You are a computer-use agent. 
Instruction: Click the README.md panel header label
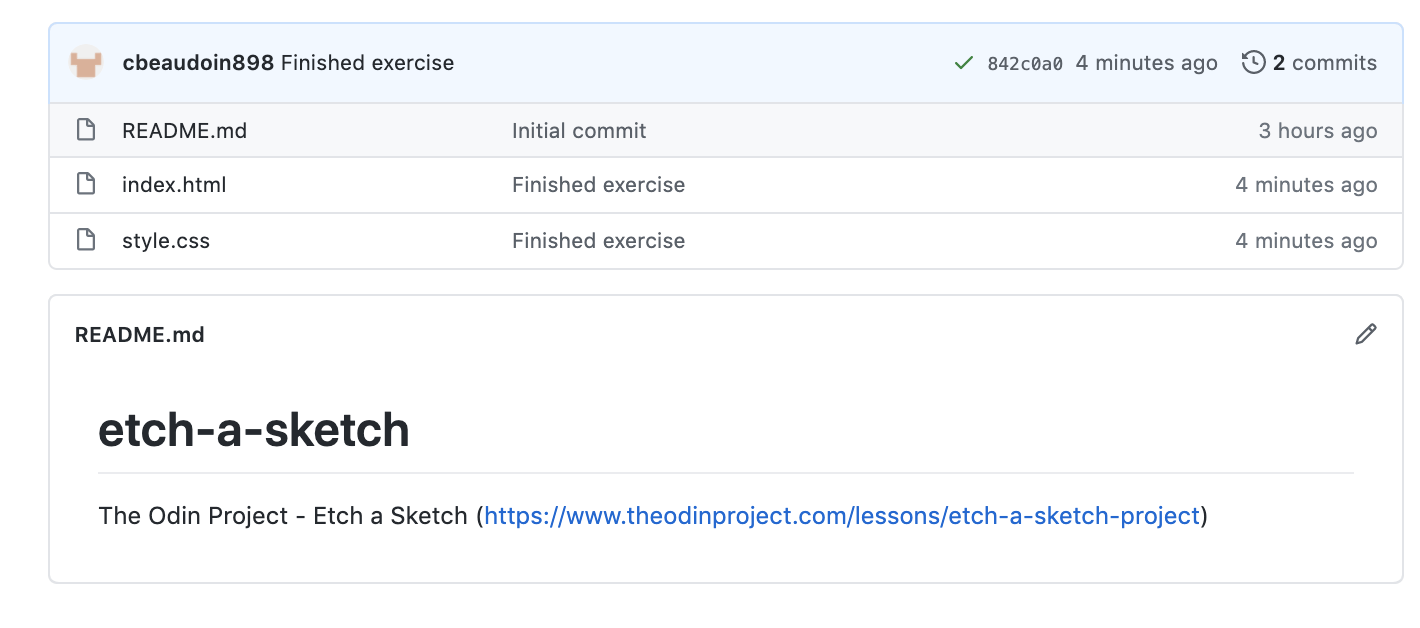[x=140, y=335]
